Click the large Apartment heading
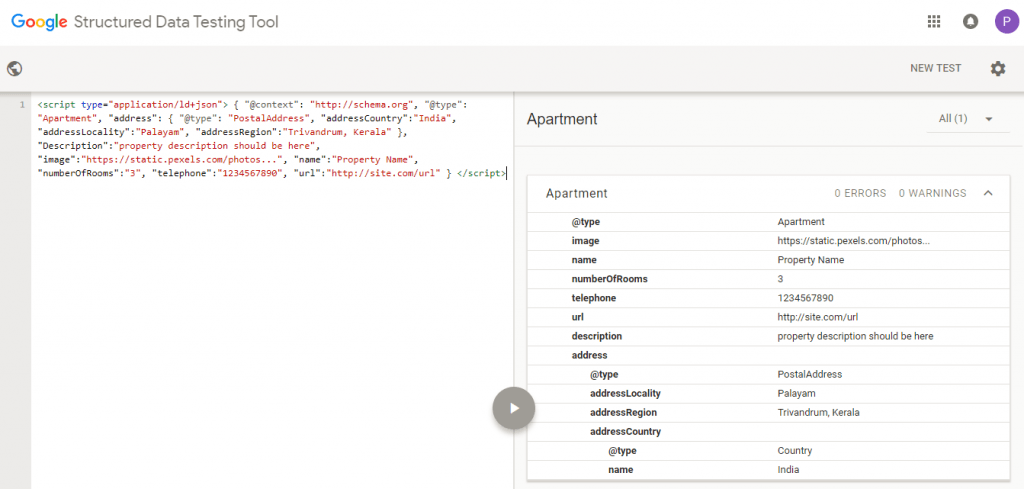The height and width of the screenshot is (489, 1024). 562,119
